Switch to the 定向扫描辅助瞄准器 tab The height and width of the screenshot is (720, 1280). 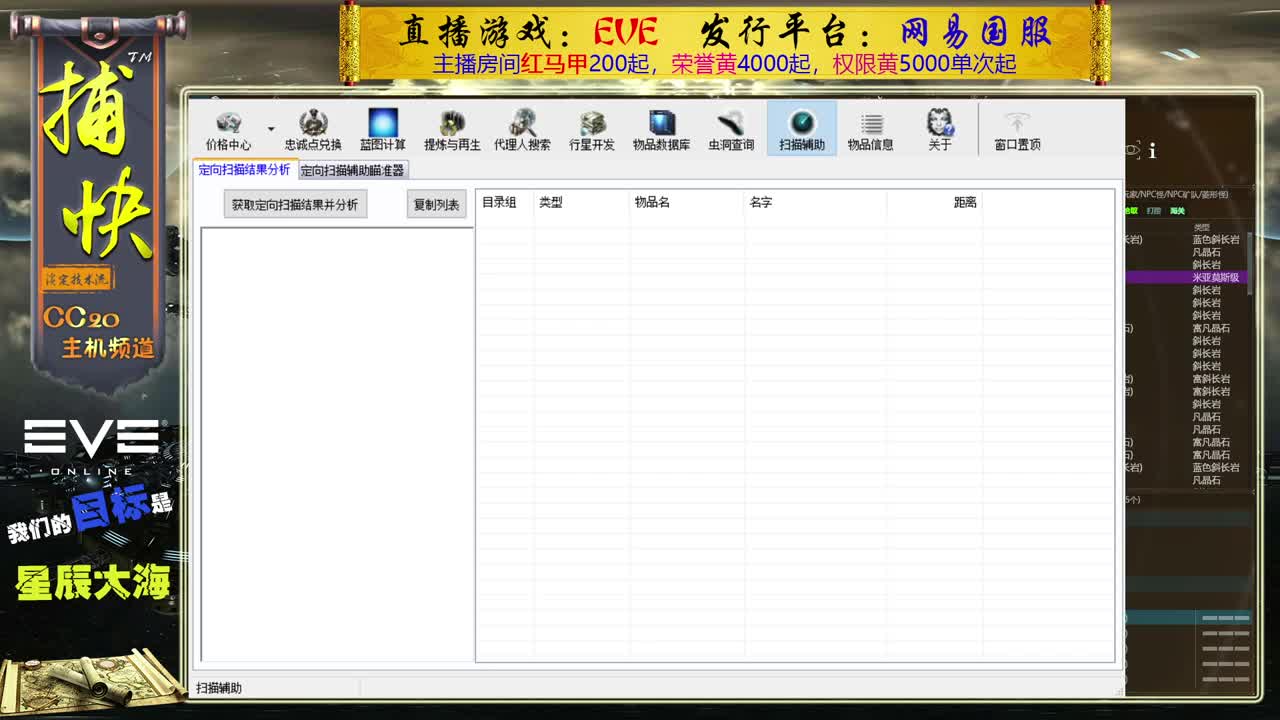352,170
